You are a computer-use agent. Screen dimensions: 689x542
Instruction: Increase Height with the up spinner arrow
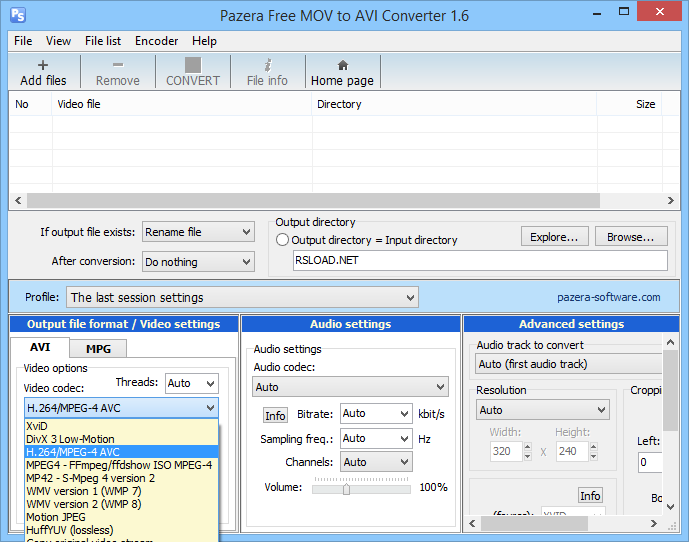(x=594, y=447)
